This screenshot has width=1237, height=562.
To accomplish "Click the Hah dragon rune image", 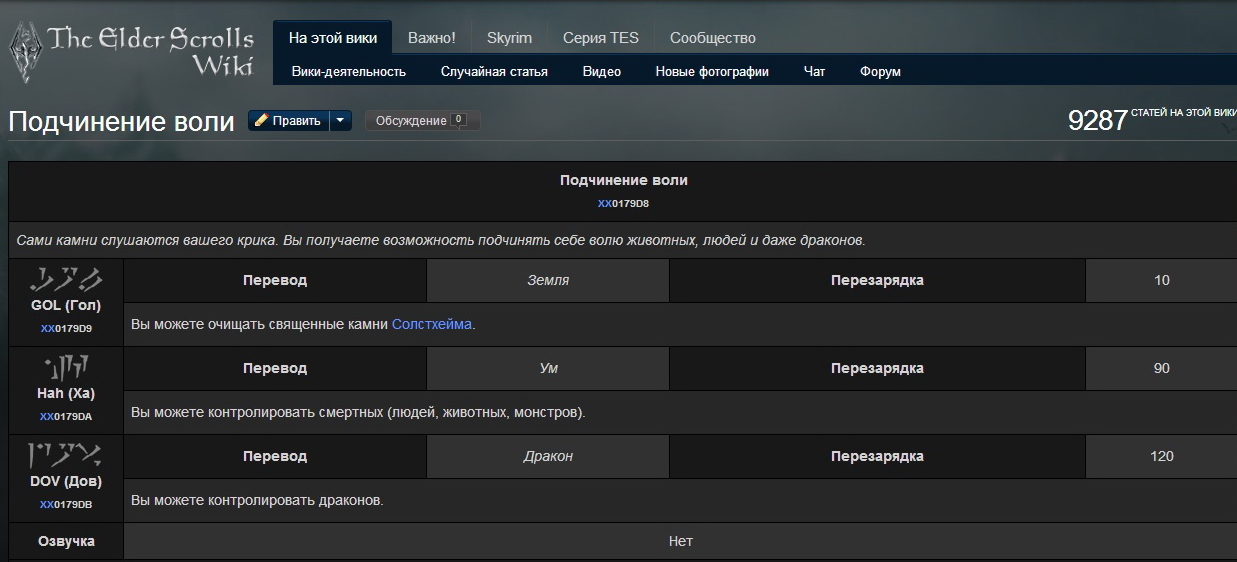I will 66,368.
